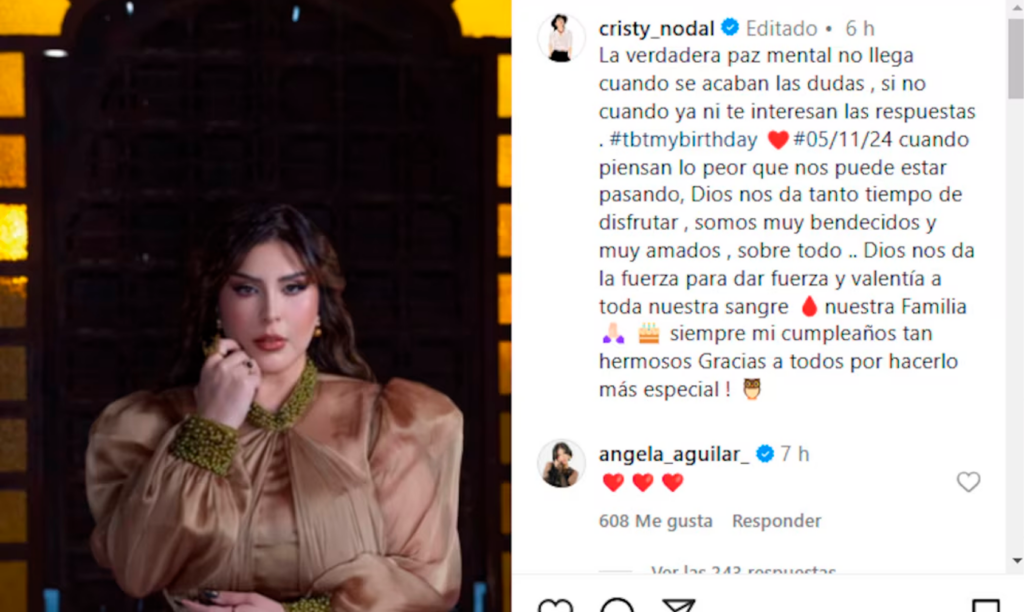Click the scrollbar up arrow in the comments
The image size is (1024, 612).
click(1016, 8)
